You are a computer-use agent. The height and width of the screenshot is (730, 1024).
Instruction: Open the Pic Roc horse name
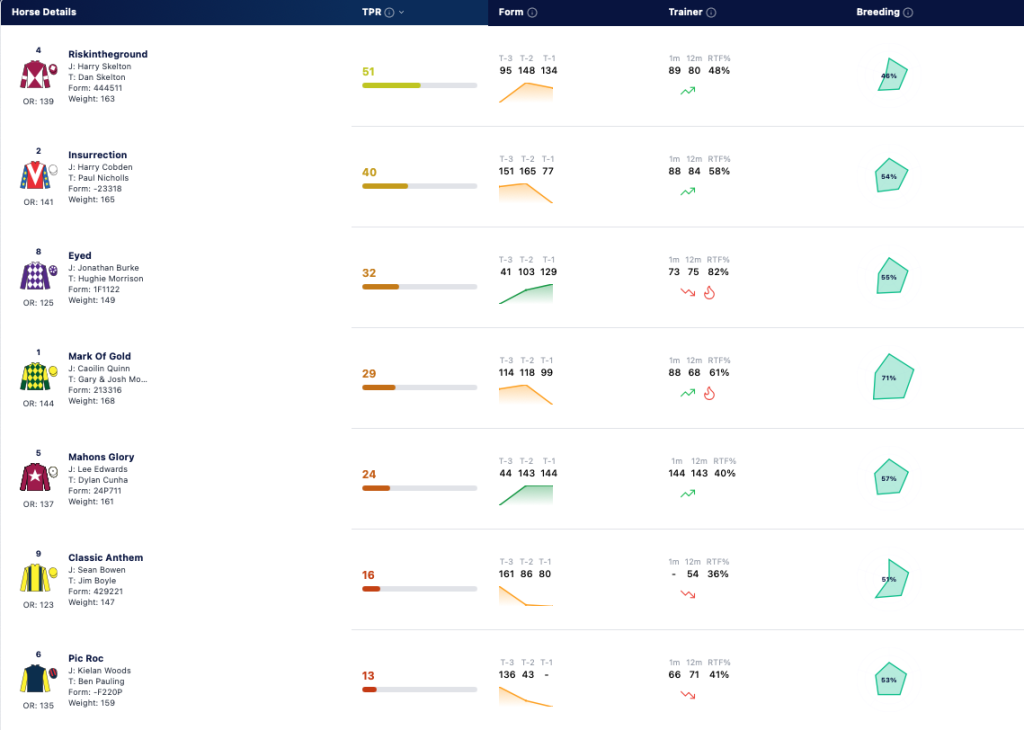click(x=86, y=658)
